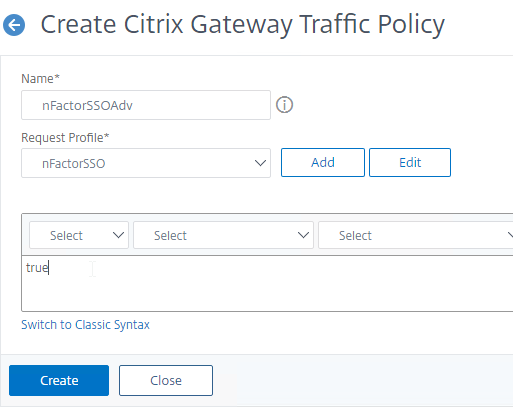Expand the first Select expression dropdown

coord(79,235)
